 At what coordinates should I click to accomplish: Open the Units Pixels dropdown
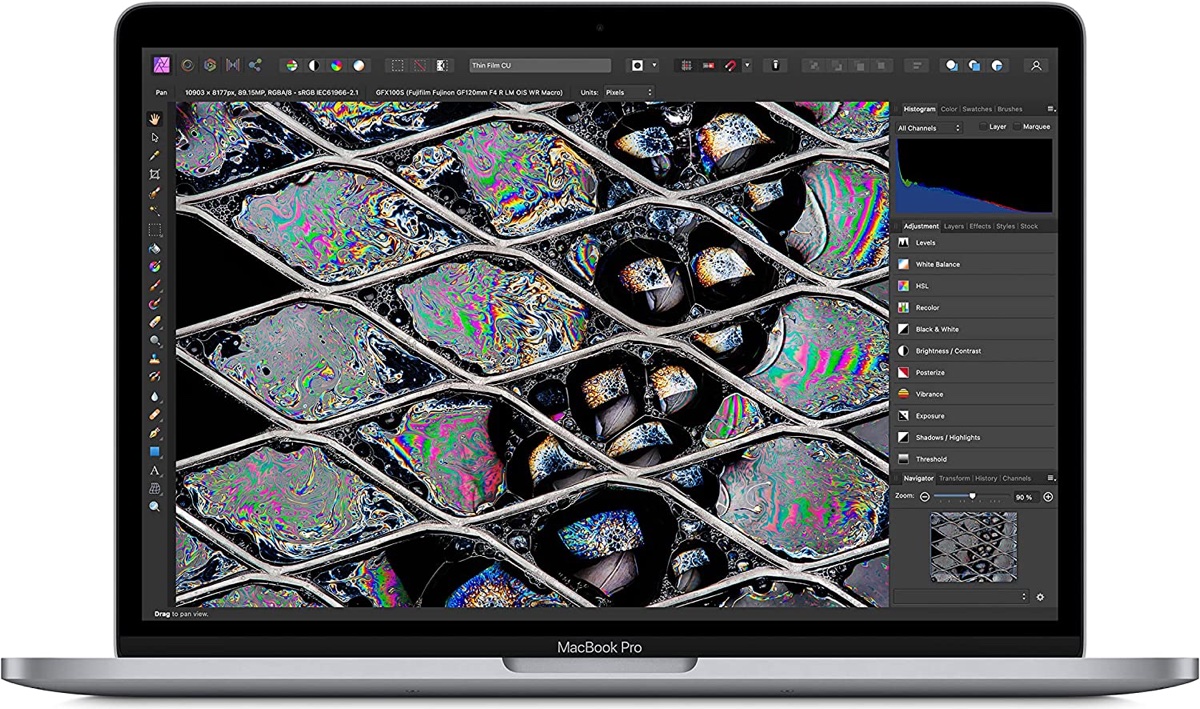point(629,92)
